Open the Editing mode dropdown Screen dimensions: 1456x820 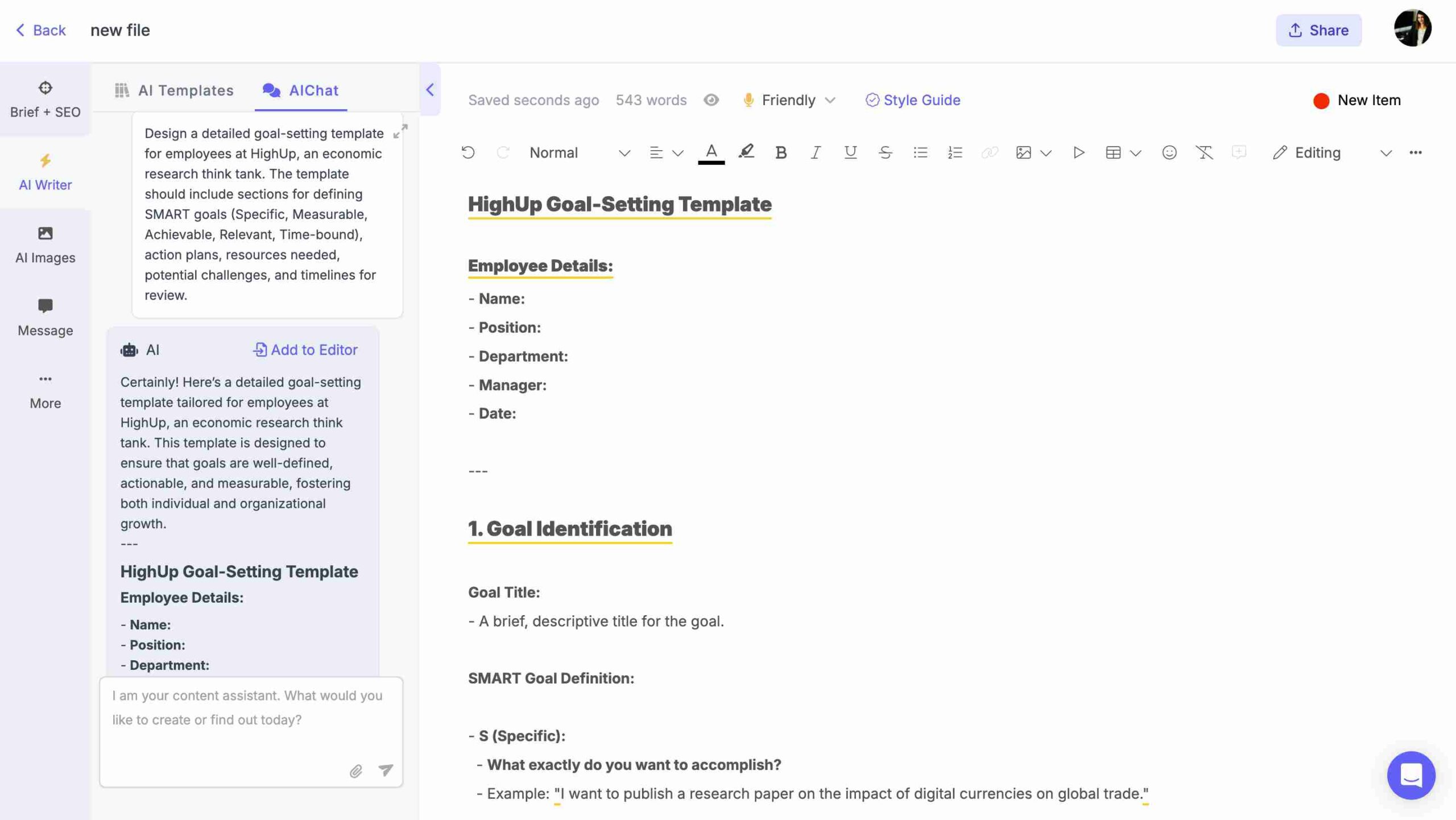[1331, 152]
